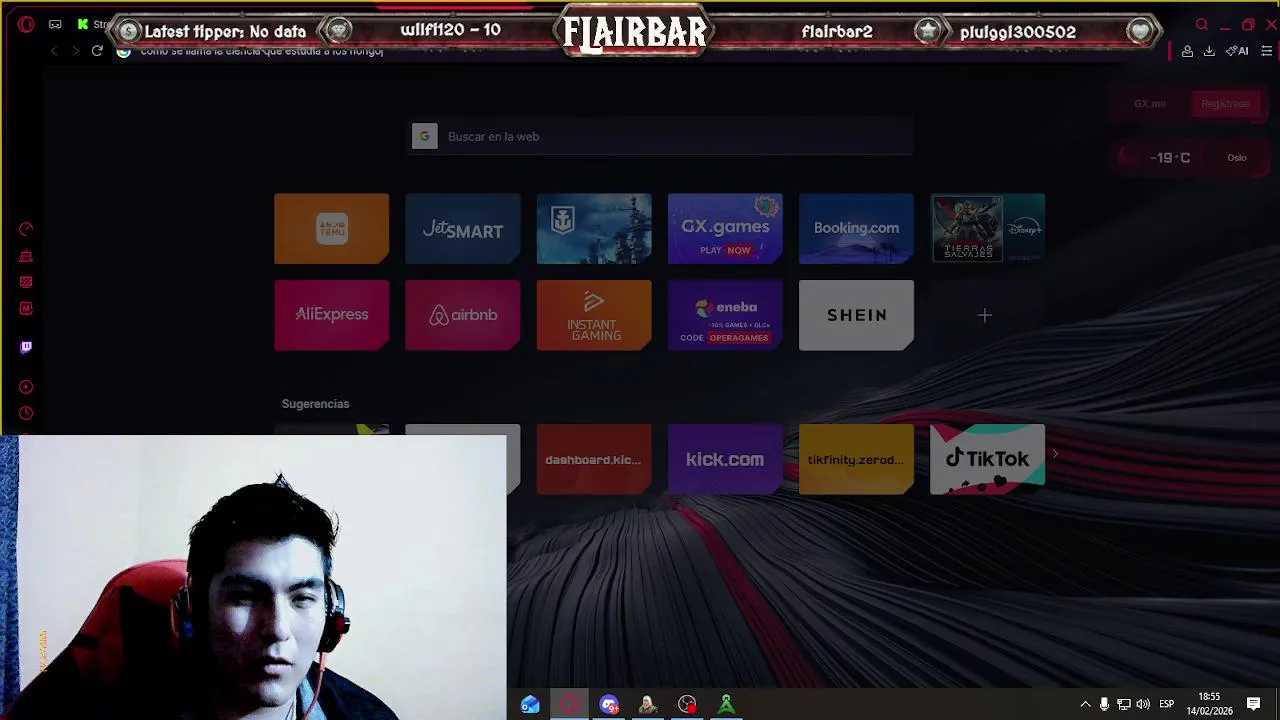Open the Easy Setup sliders icon
1280x720 pixels.
pyautogui.click(x=1266, y=51)
